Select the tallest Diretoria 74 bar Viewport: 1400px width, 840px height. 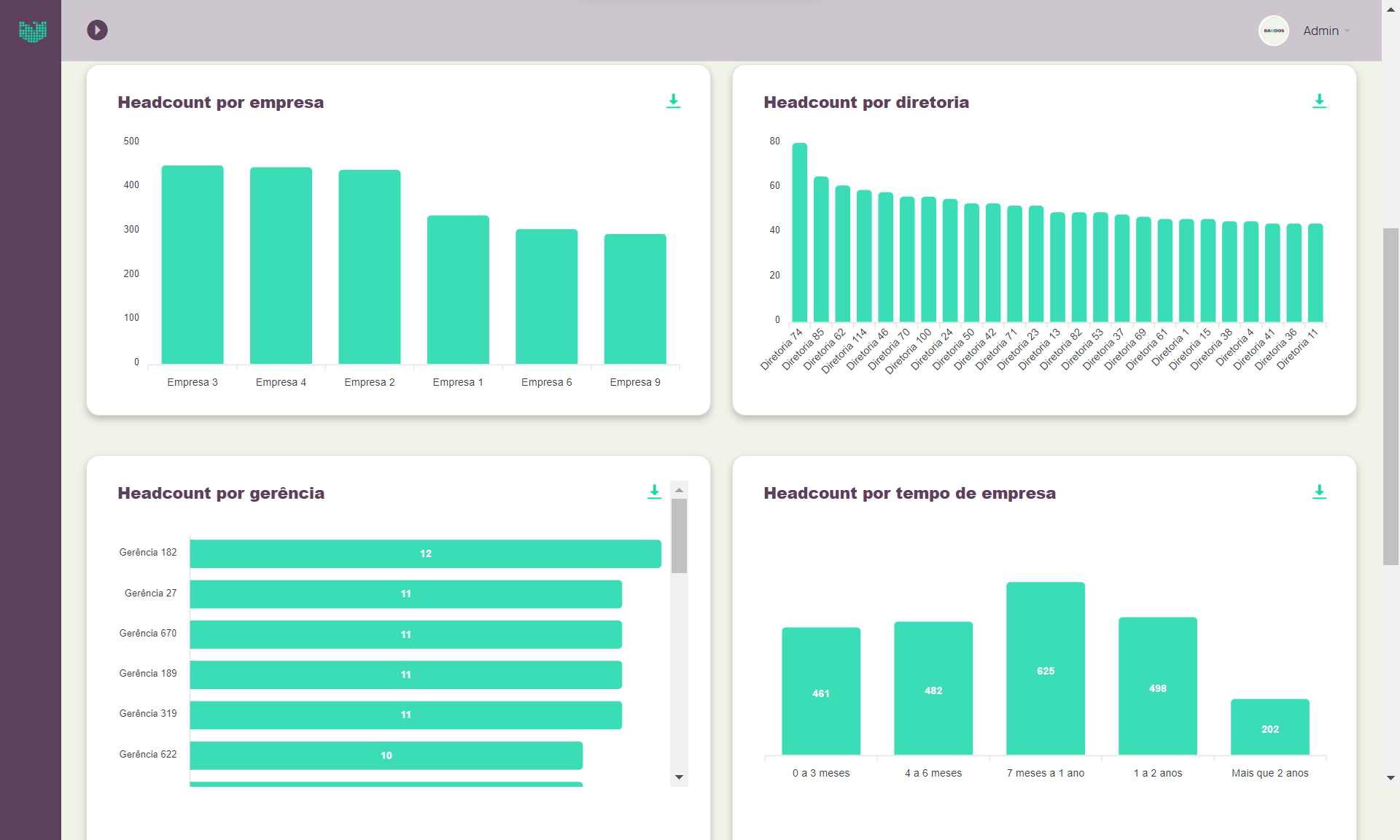click(799, 232)
